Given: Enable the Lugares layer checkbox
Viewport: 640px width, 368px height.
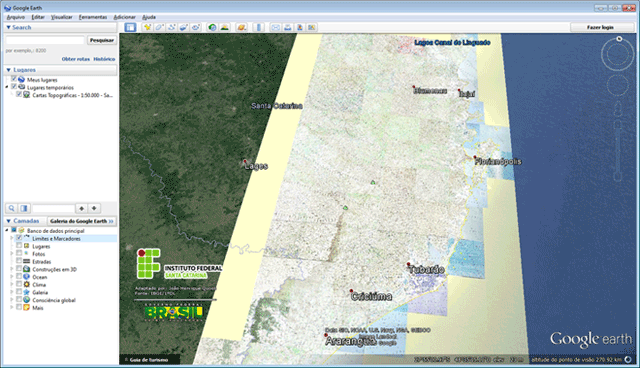Looking at the screenshot, I should (x=19, y=246).
